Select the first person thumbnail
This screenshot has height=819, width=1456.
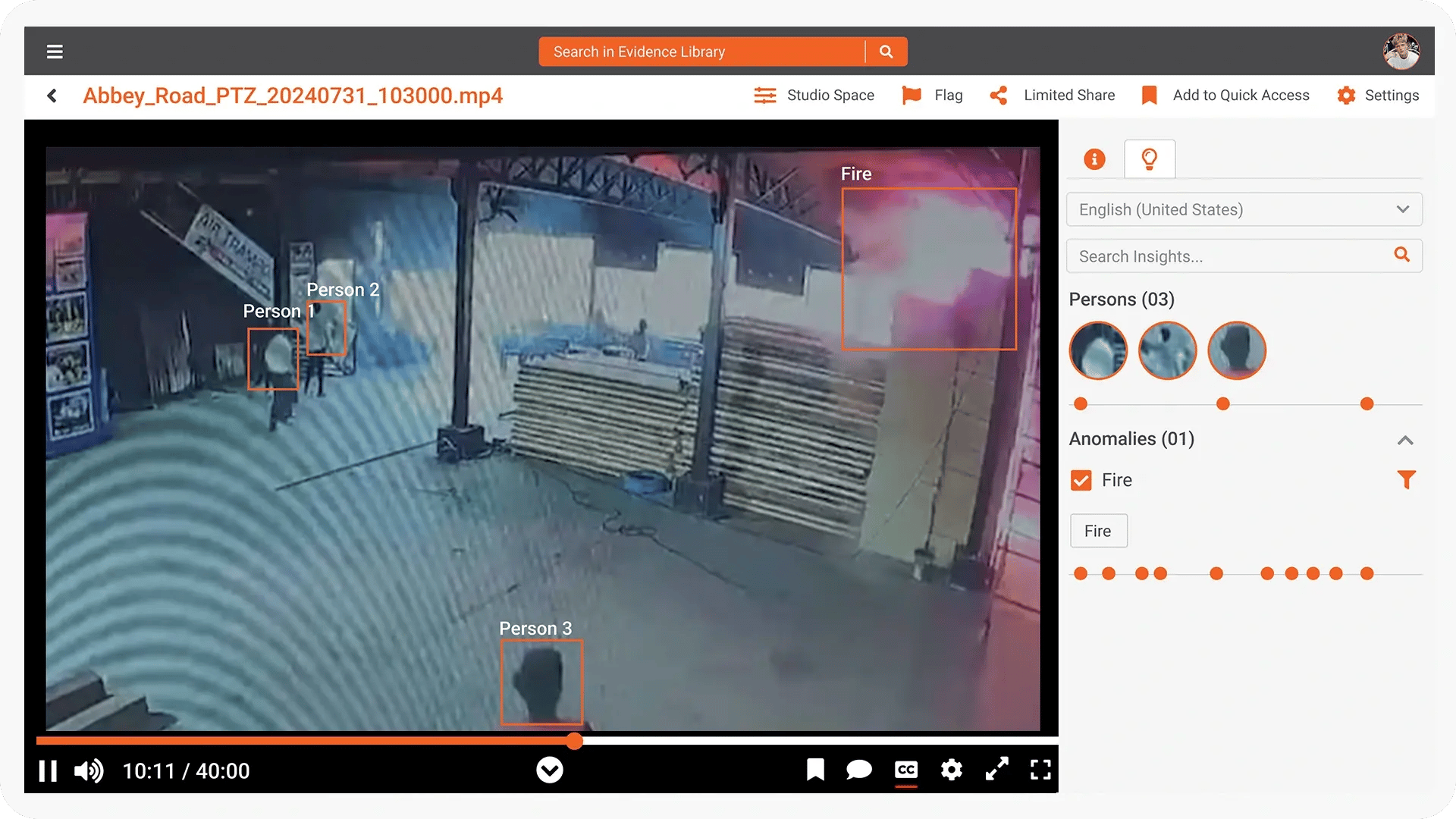[1098, 350]
